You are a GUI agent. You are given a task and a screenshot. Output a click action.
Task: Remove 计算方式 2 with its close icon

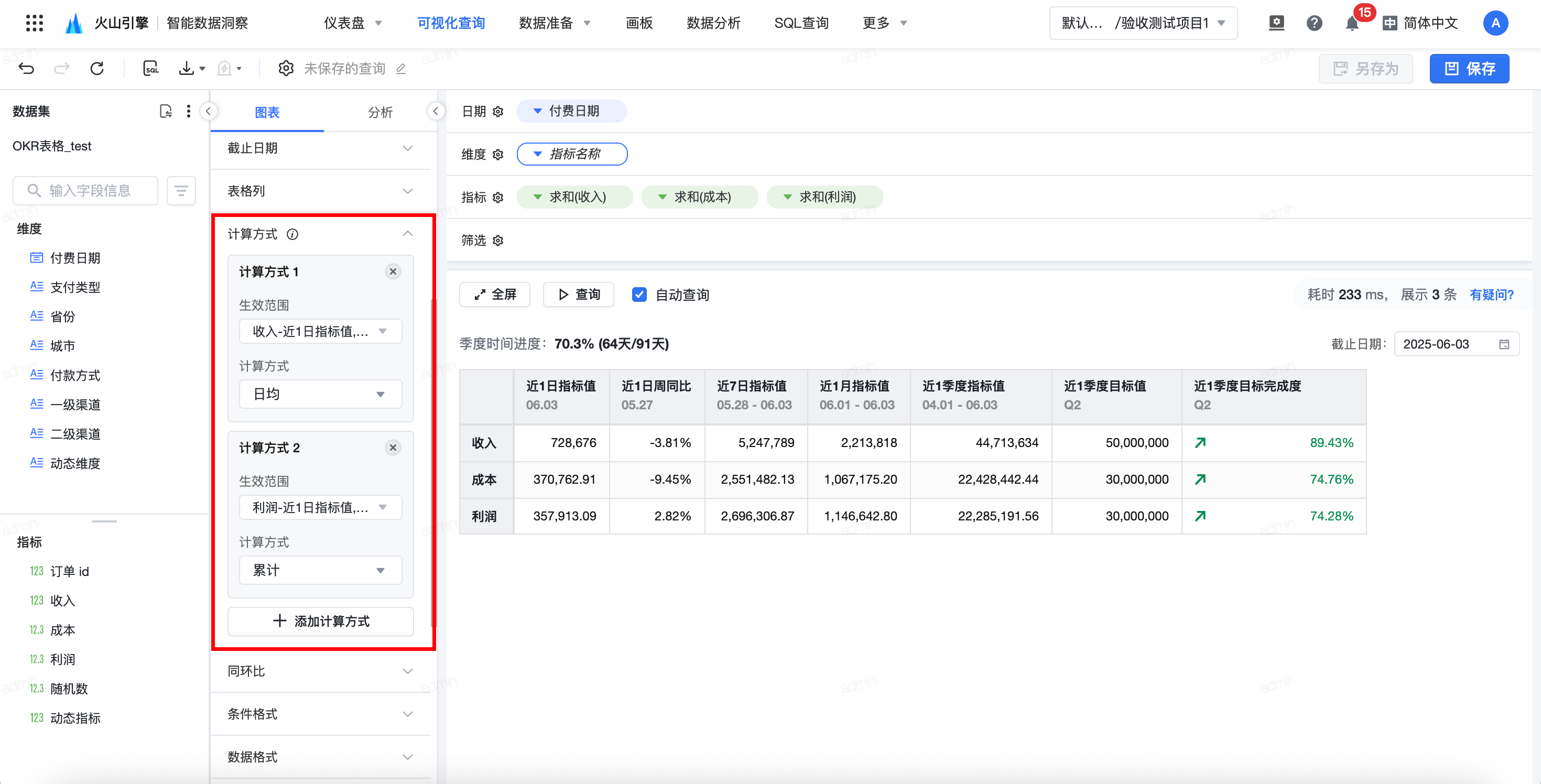coord(393,448)
